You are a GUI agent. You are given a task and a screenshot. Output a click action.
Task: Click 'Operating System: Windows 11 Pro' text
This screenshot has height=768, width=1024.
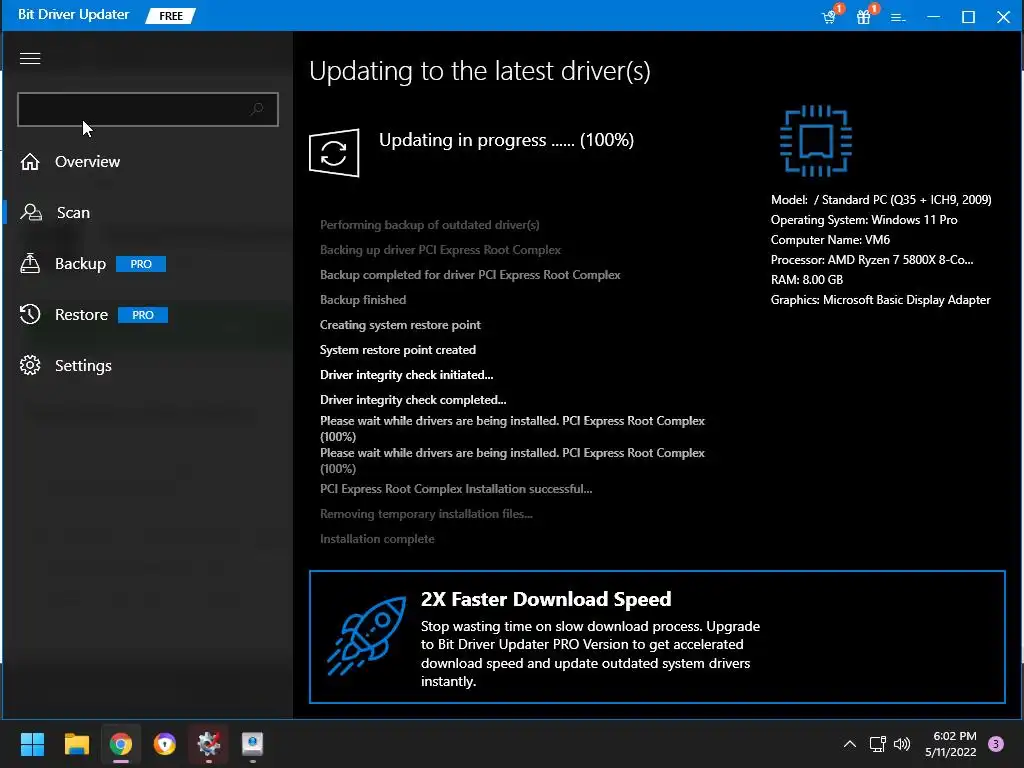[863, 220]
